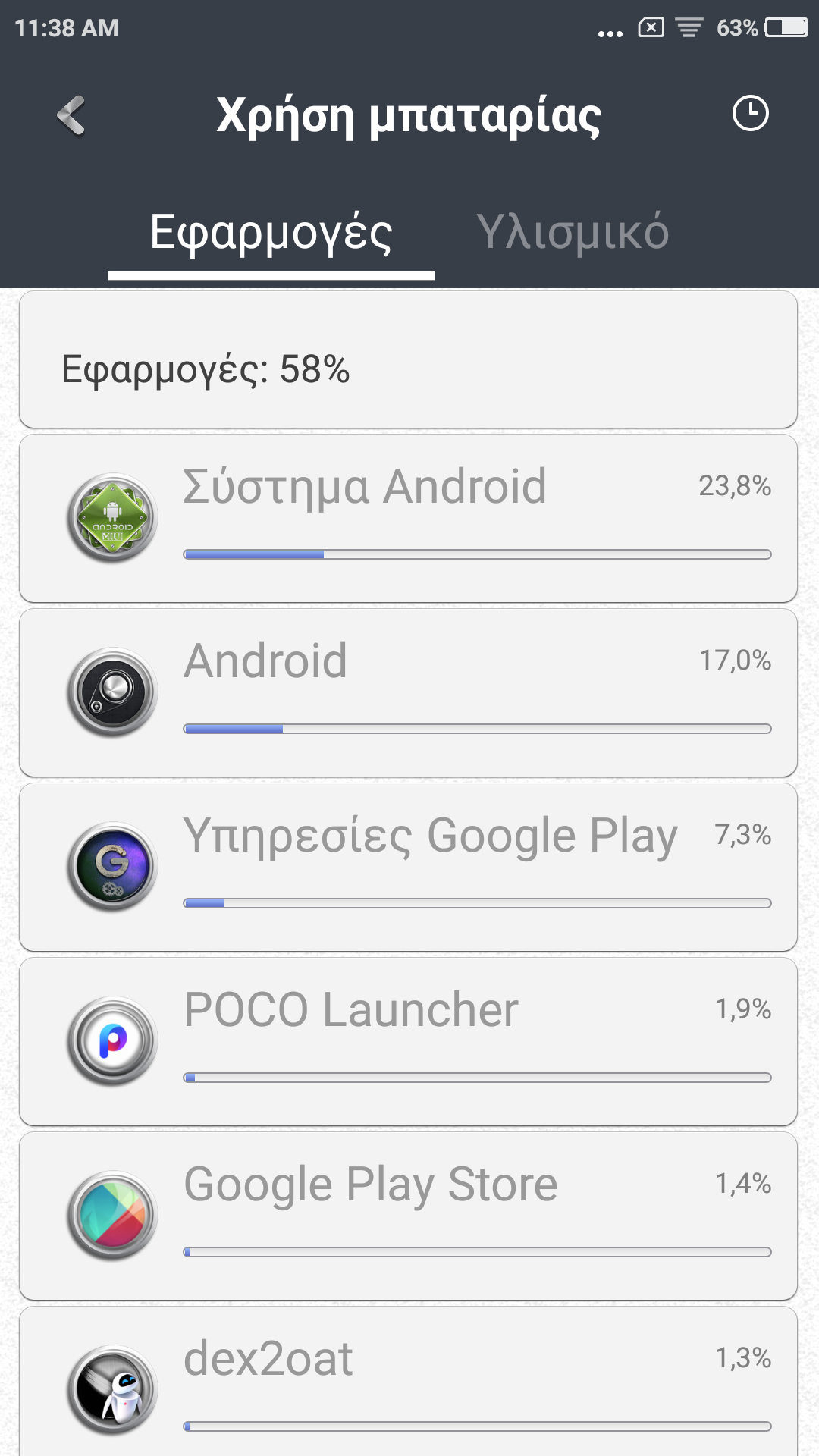Tap the back arrow icon
Screen dimensions: 819x1456
71,115
